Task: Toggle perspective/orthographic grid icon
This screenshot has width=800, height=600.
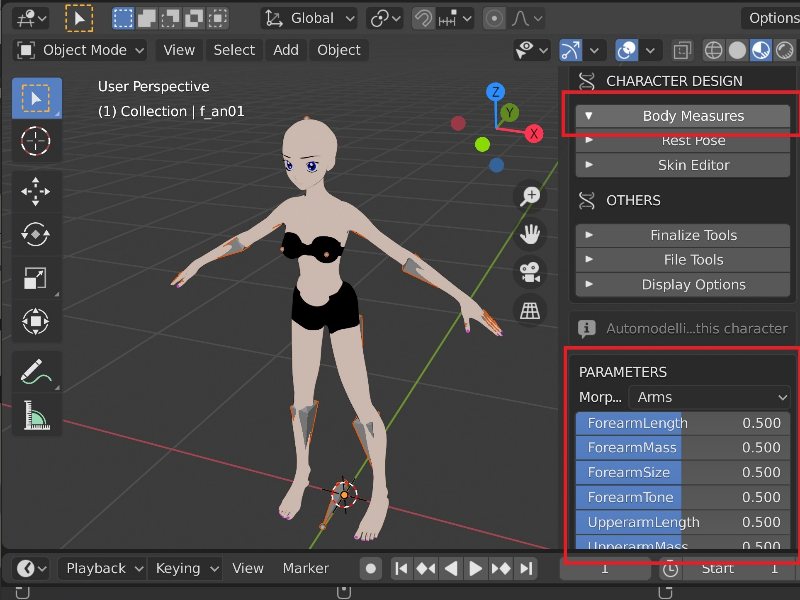Action: (530, 310)
